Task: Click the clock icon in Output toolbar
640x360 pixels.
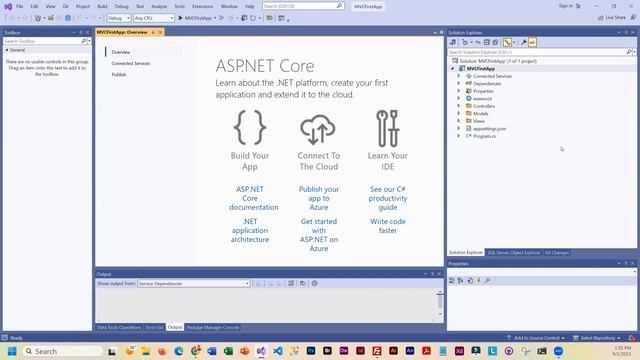Action: point(314,283)
